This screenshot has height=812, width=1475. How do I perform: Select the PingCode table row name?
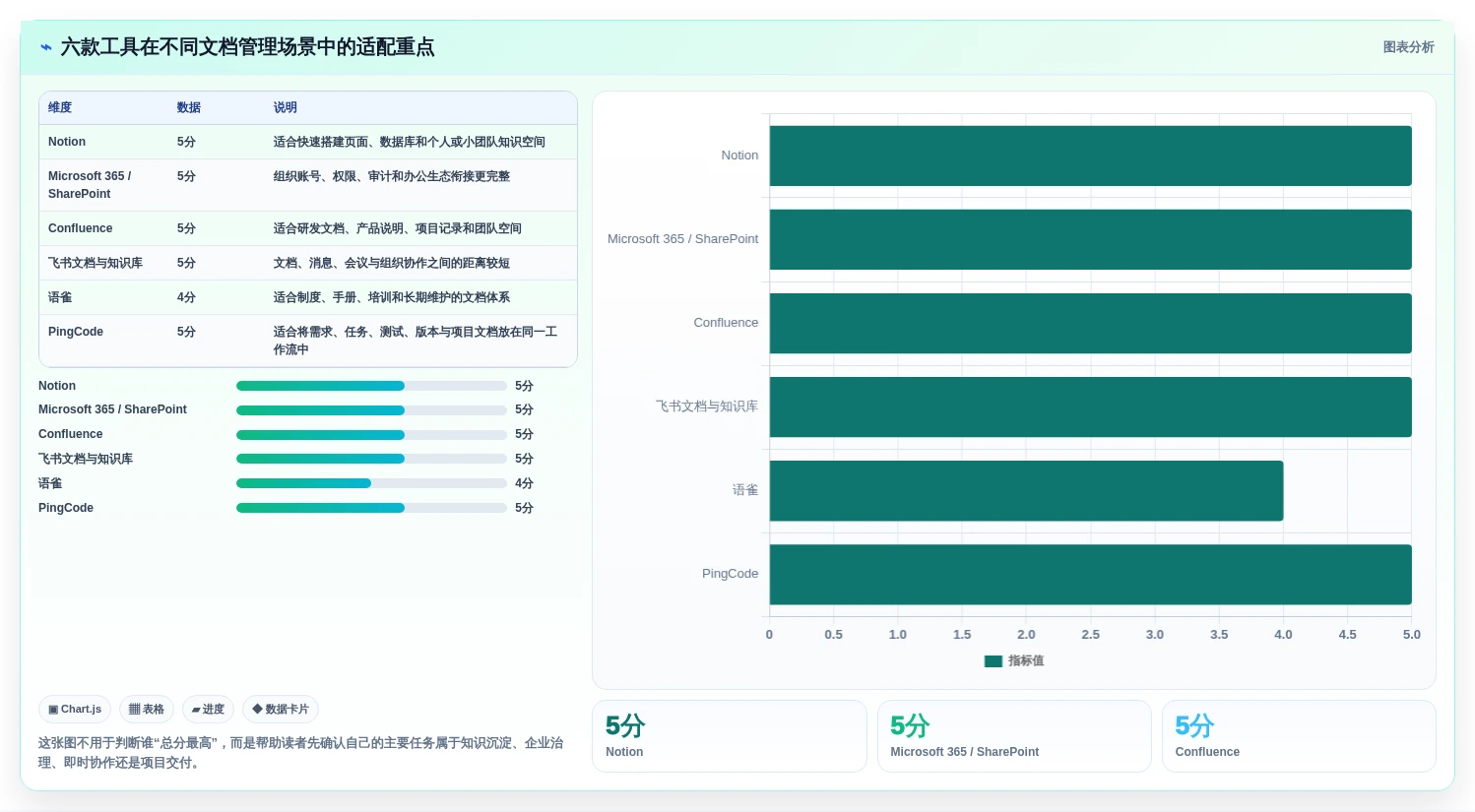click(x=76, y=332)
